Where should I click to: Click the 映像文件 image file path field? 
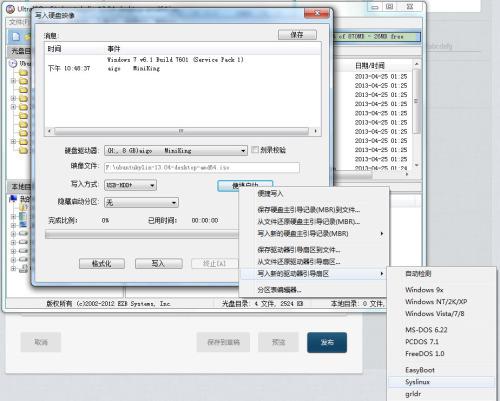tap(202, 167)
